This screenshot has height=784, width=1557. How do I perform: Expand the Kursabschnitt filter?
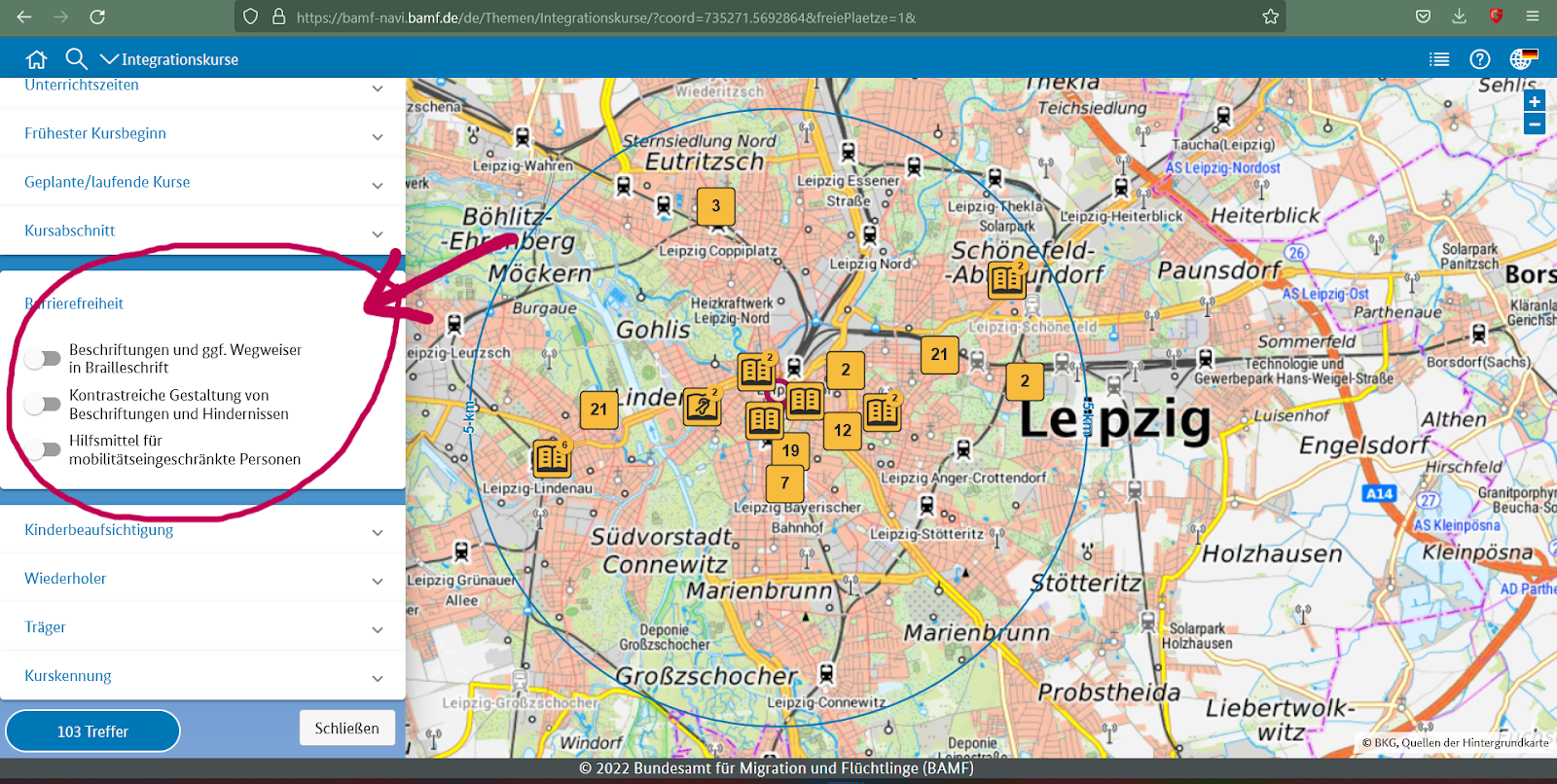[202, 231]
